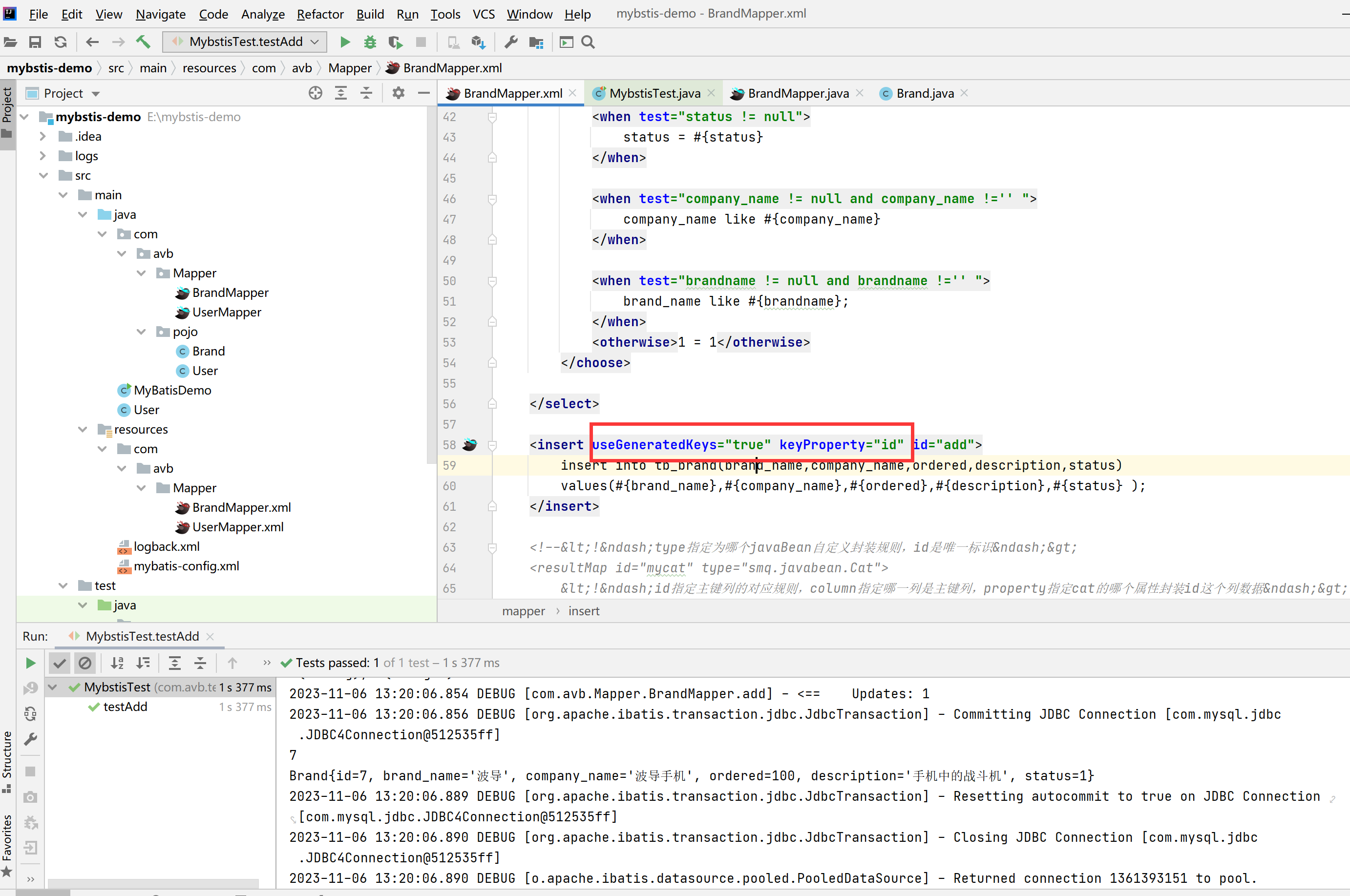
Task: Click the Debug bug icon
Action: [x=370, y=42]
